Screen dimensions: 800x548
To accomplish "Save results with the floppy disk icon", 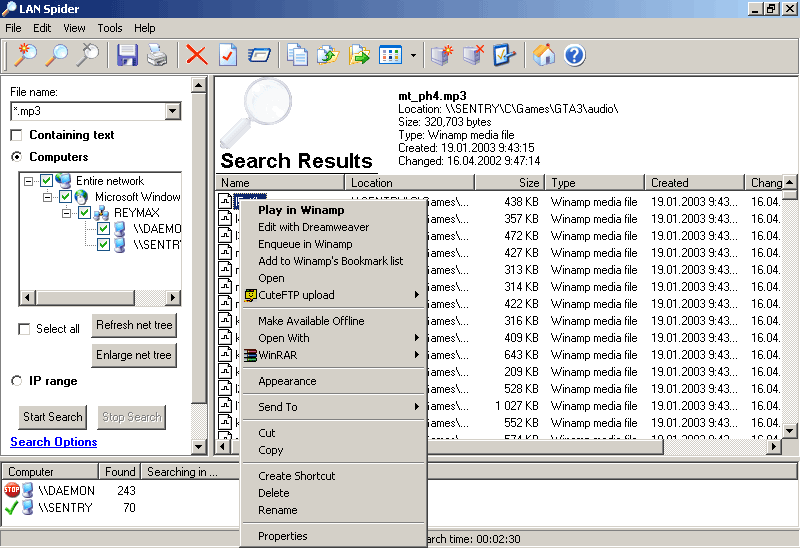I will 127,55.
